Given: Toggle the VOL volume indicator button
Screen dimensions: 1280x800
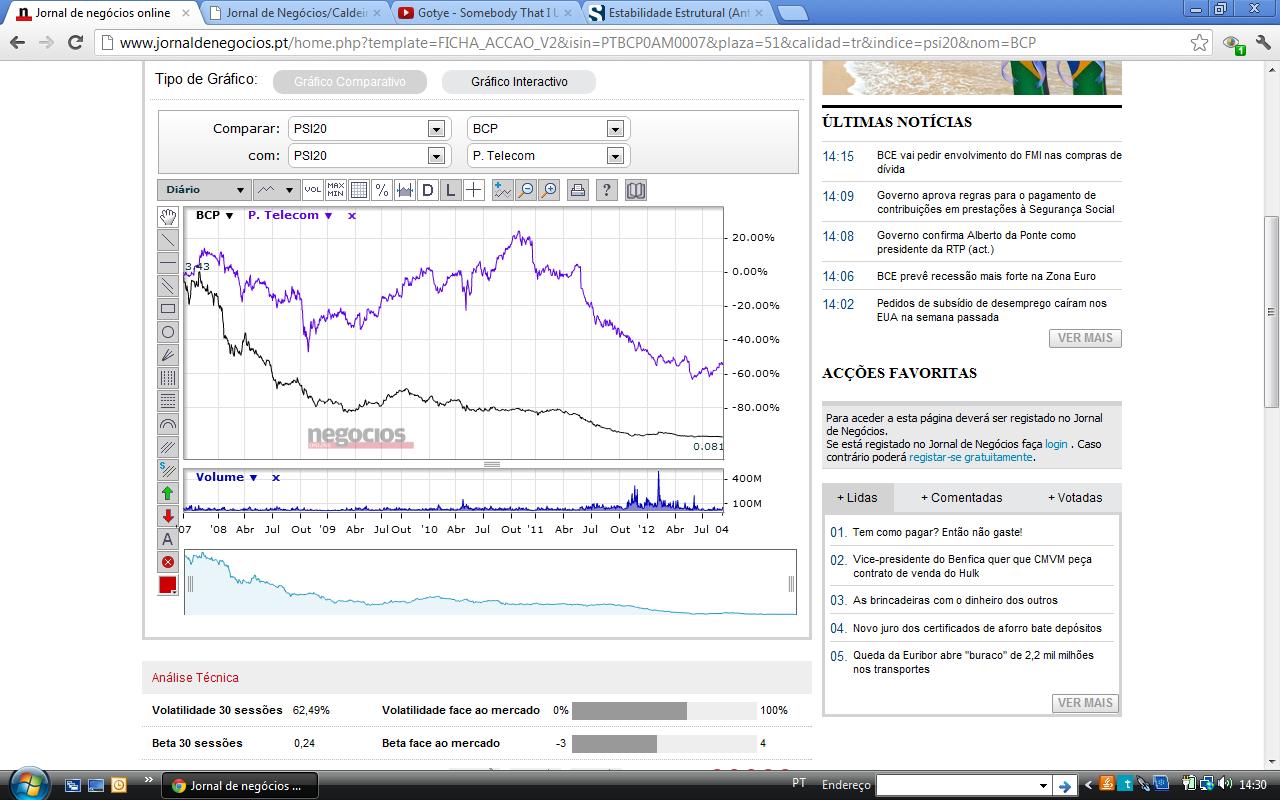Looking at the screenshot, I should (313, 190).
